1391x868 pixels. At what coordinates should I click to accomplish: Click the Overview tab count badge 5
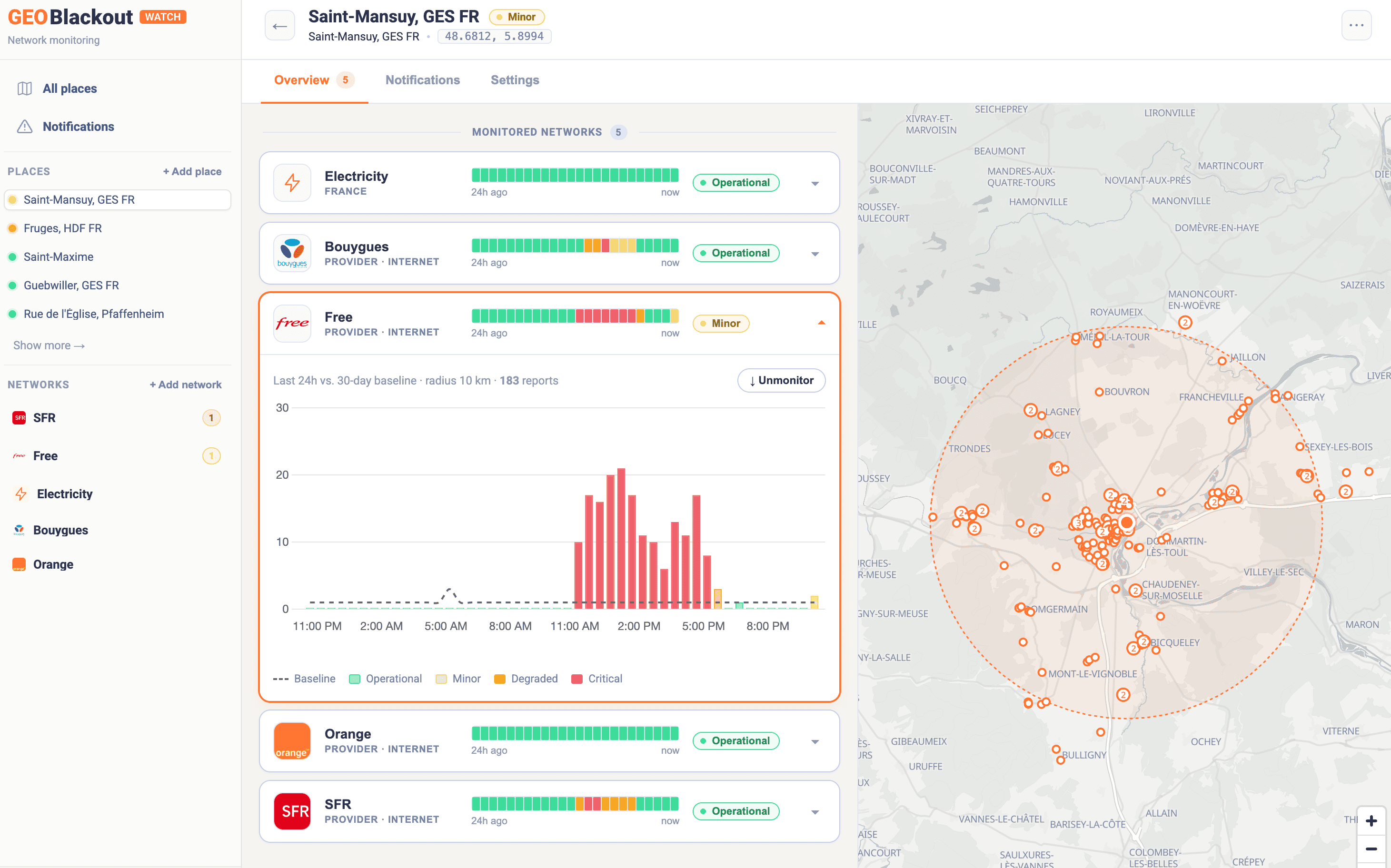345,80
